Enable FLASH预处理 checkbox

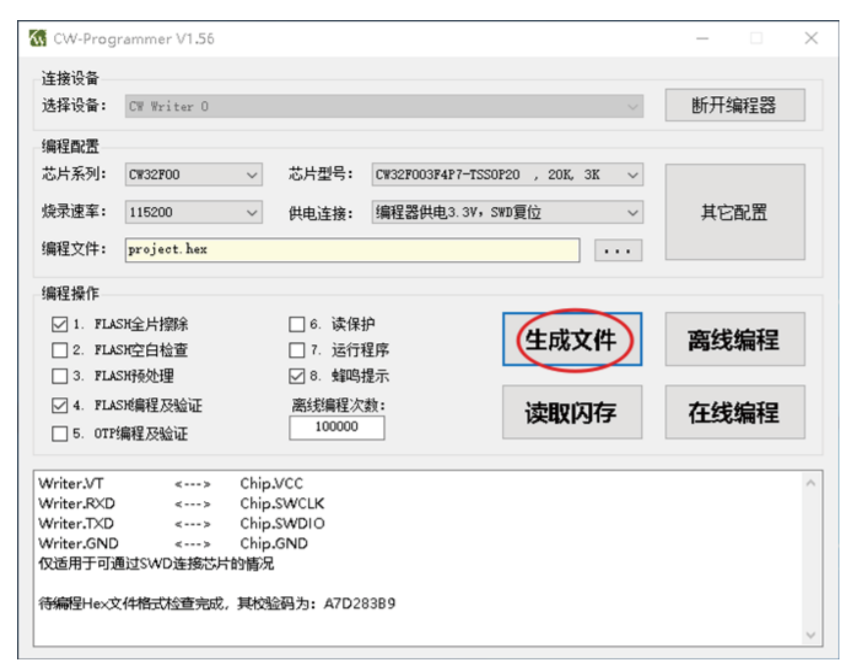tap(59, 376)
